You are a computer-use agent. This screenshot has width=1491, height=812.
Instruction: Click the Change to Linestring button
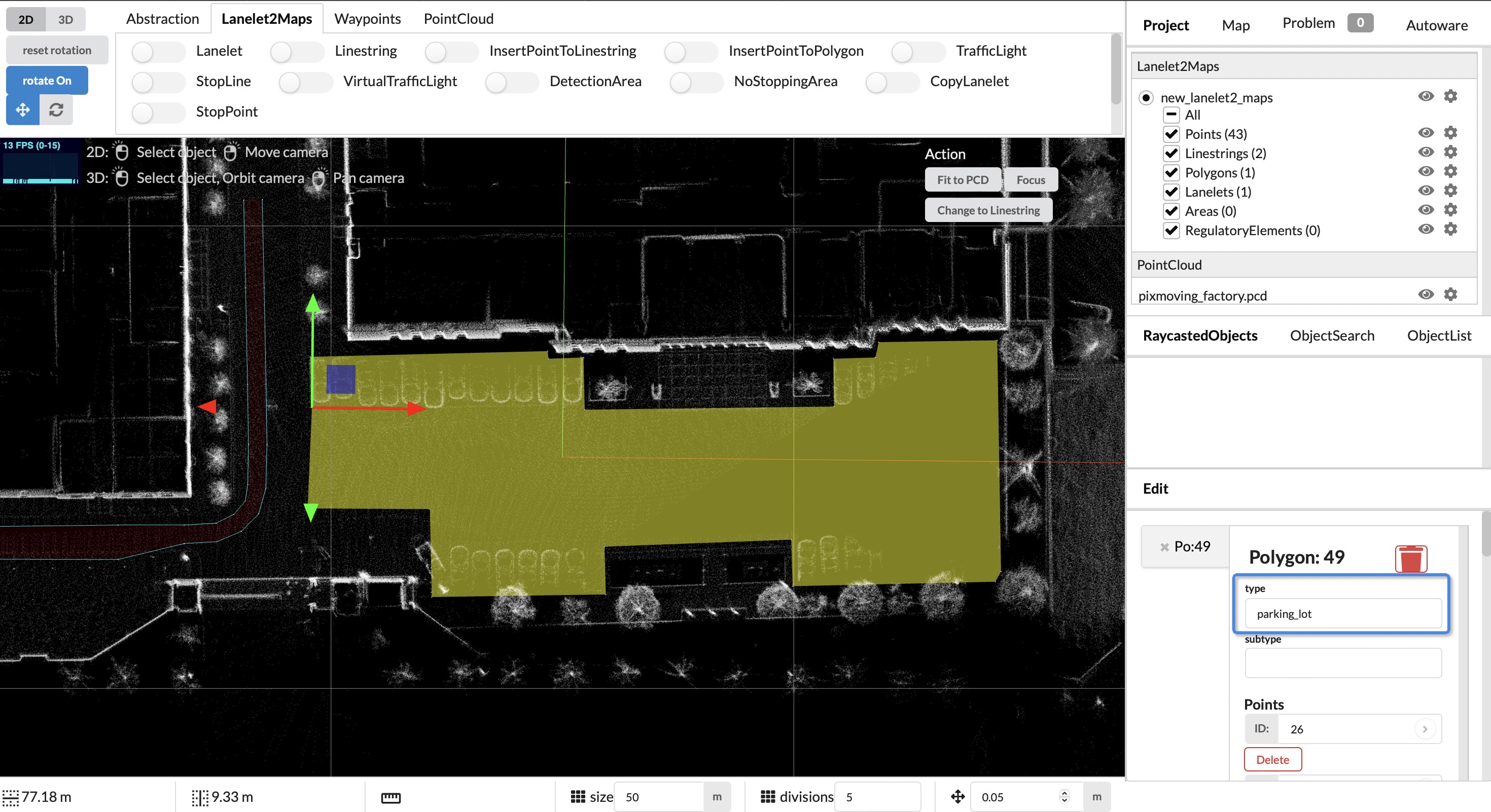988,209
